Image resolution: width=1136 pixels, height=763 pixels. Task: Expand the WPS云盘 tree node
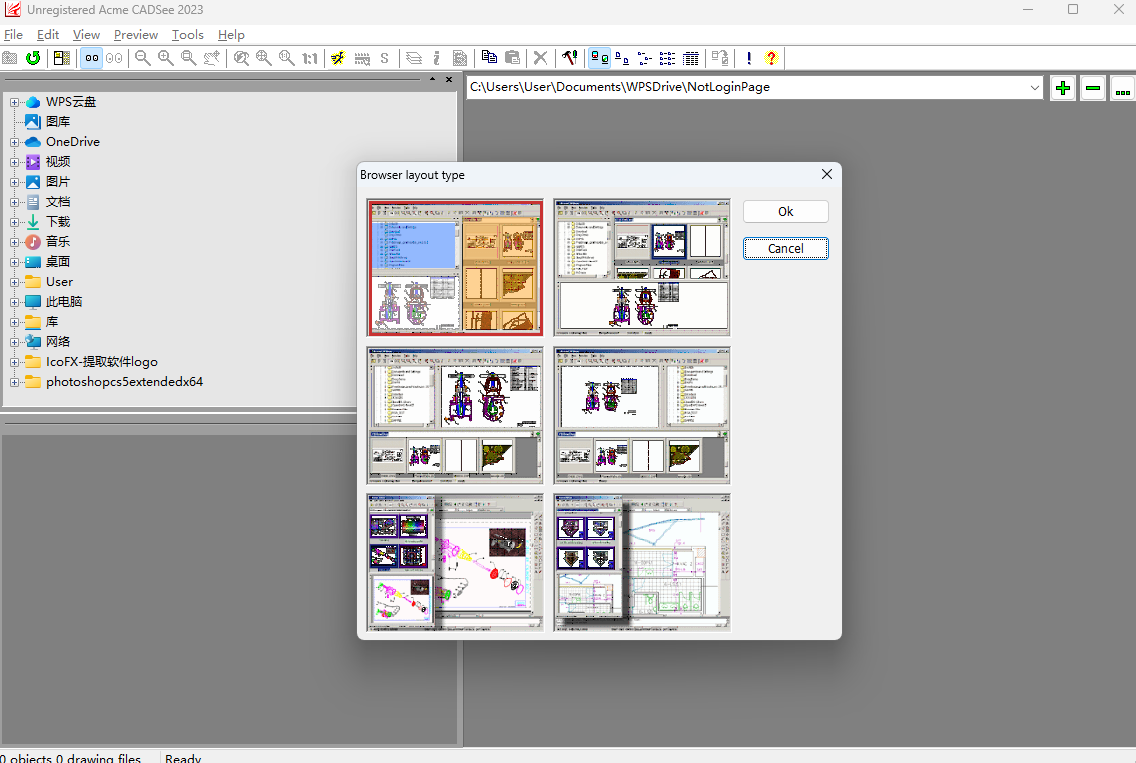[15, 102]
